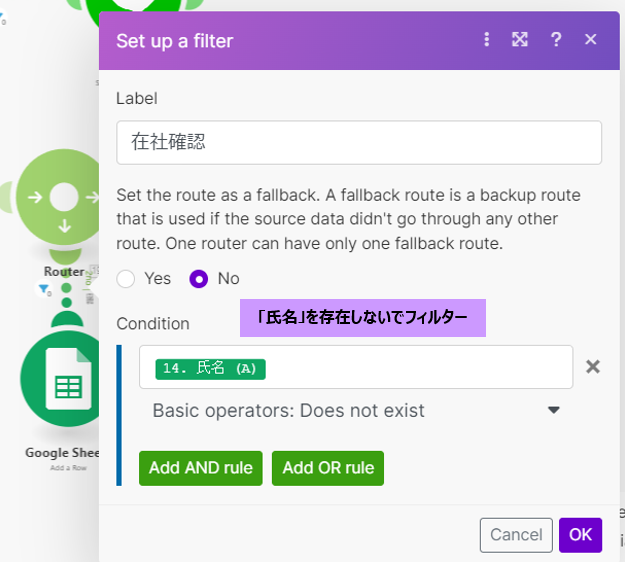This screenshot has width=625, height=562.
Task: Close the Set up a filter dialog
Action: coord(590,39)
